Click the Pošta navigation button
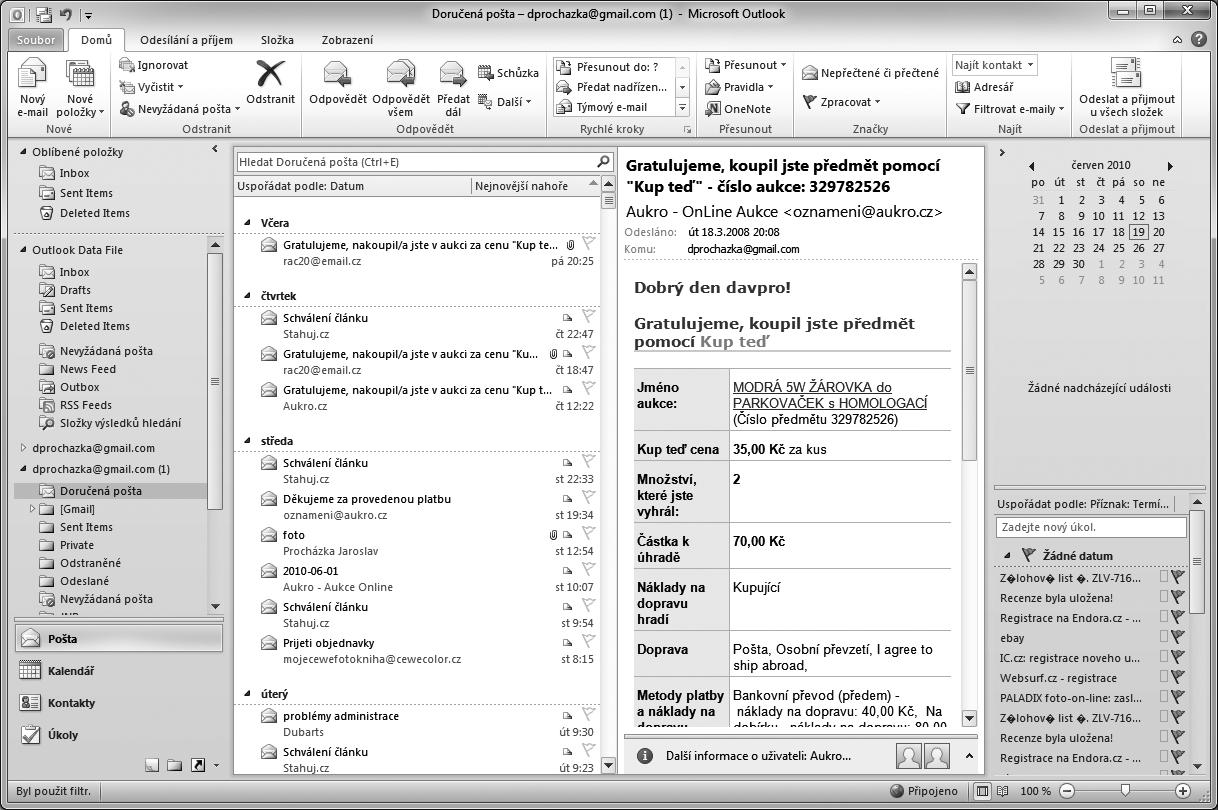This screenshot has height=810, width=1218. (118, 638)
